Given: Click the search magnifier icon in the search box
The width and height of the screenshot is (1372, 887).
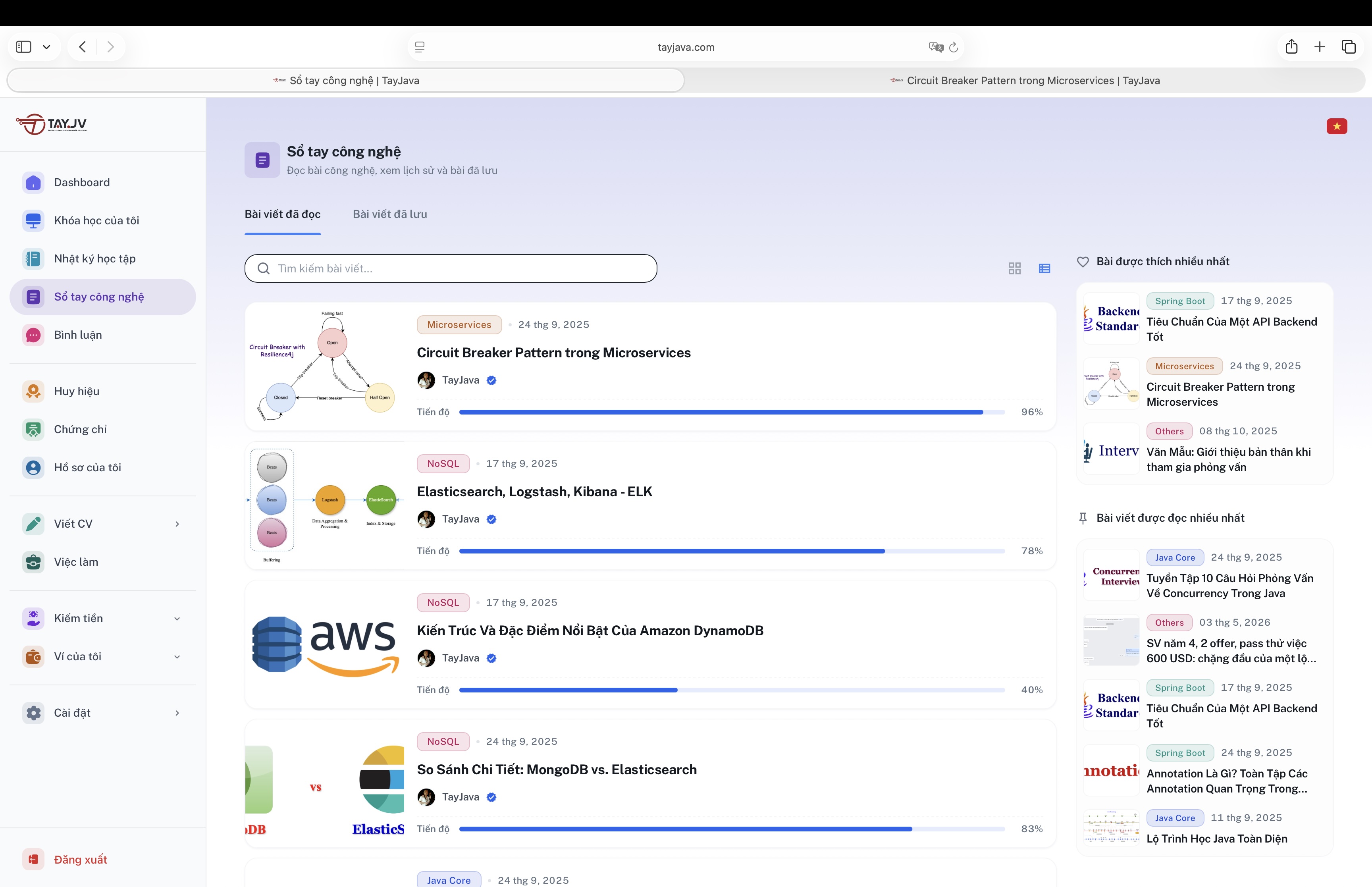Looking at the screenshot, I should 264,268.
